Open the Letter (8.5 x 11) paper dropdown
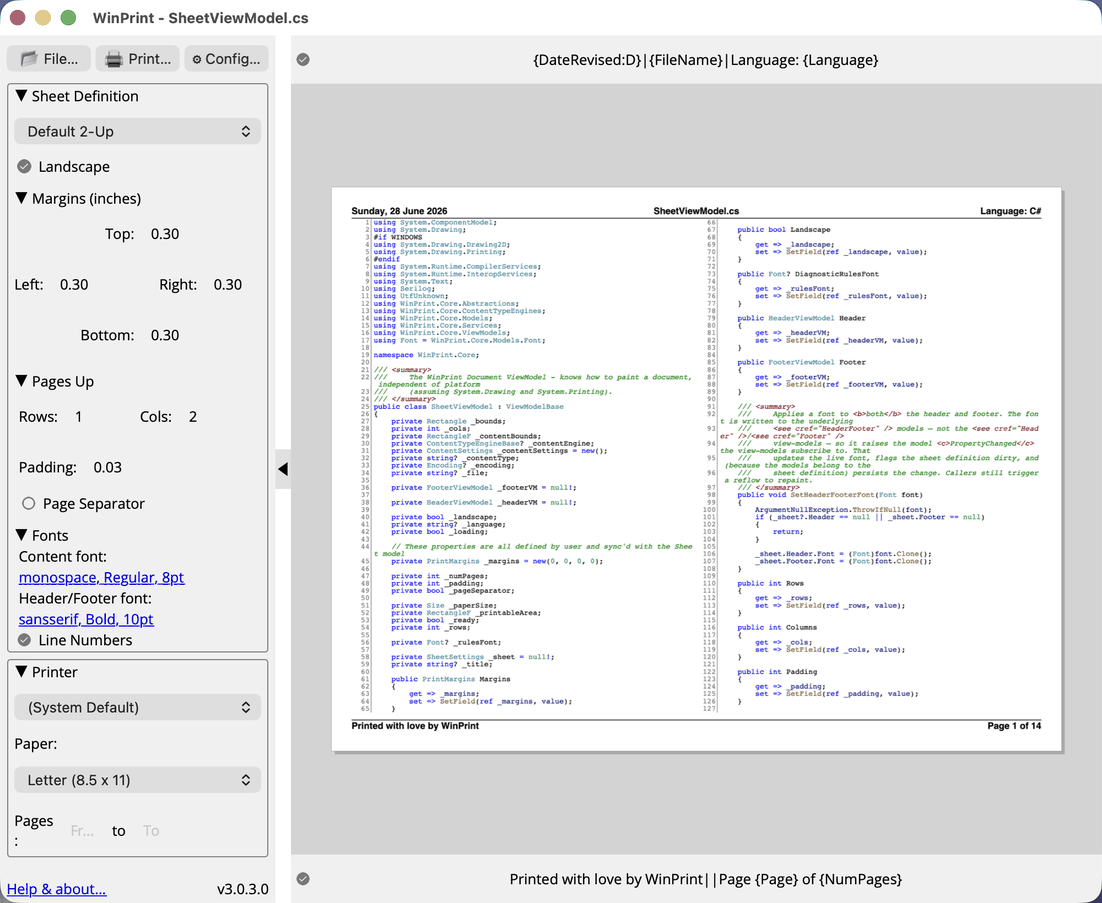 (138, 780)
